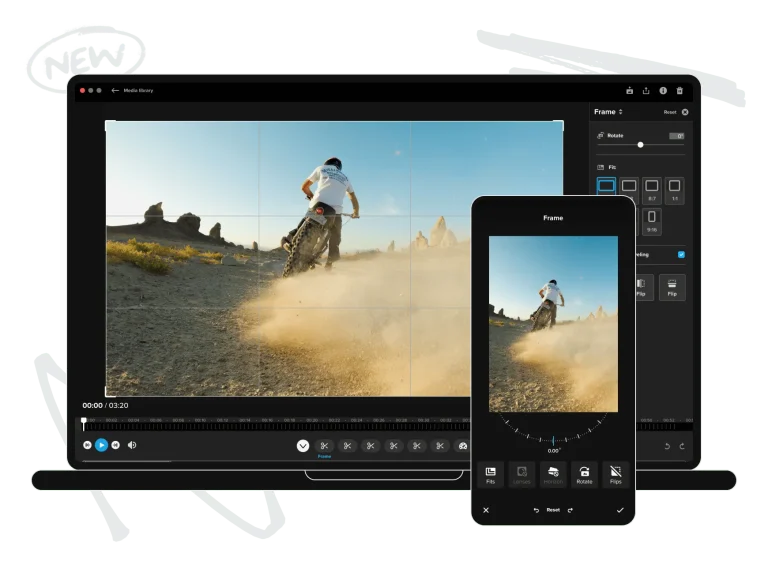768x565 pixels.
Task: Select the 1:1 fit option
Action: click(x=674, y=190)
